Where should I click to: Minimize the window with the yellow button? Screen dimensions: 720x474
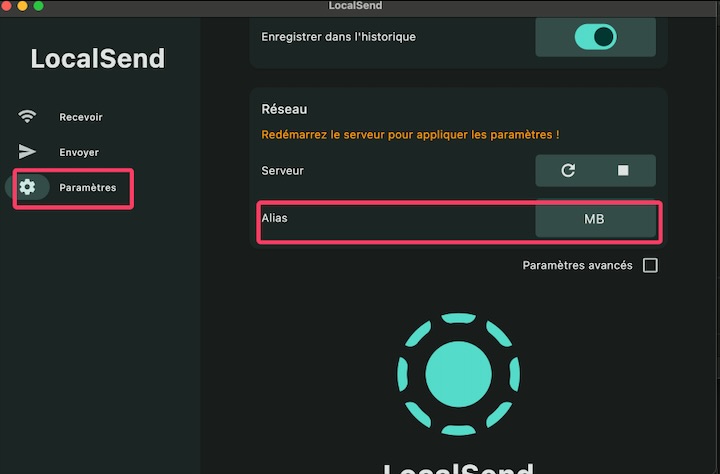(23, 6)
